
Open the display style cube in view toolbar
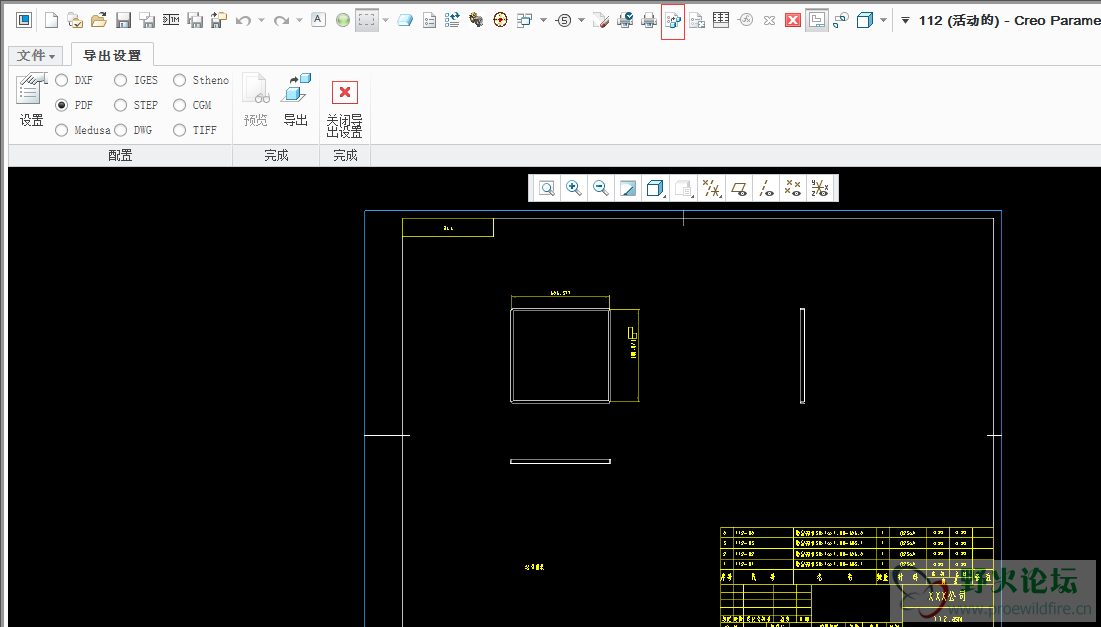coord(654,188)
